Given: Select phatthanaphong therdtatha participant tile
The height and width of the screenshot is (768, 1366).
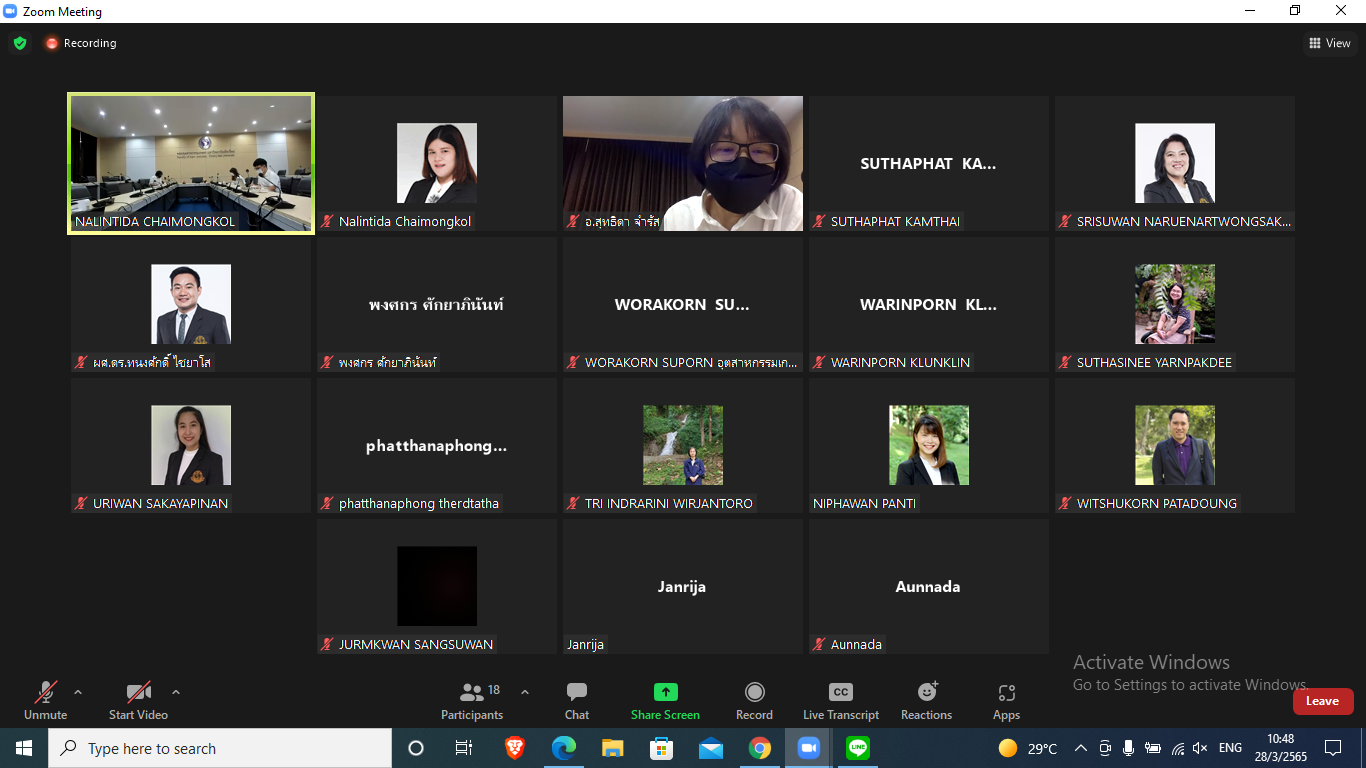Looking at the screenshot, I should (437, 445).
